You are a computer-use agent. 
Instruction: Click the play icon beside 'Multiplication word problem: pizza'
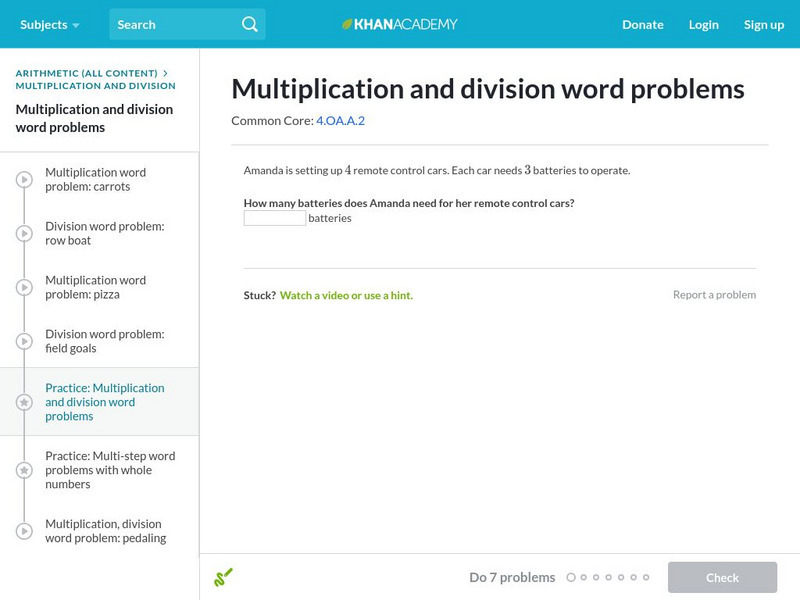tap(22, 287)
